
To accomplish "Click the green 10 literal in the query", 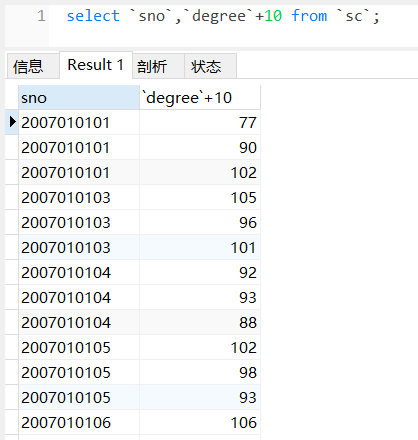I will click(273, 16).
